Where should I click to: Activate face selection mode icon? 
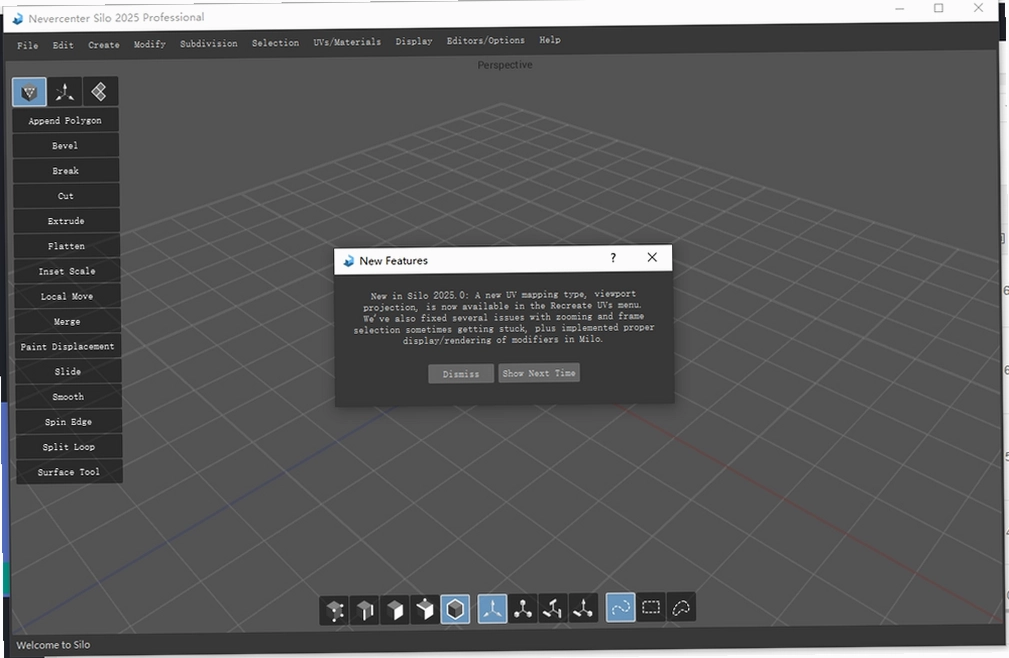point(395,609)
